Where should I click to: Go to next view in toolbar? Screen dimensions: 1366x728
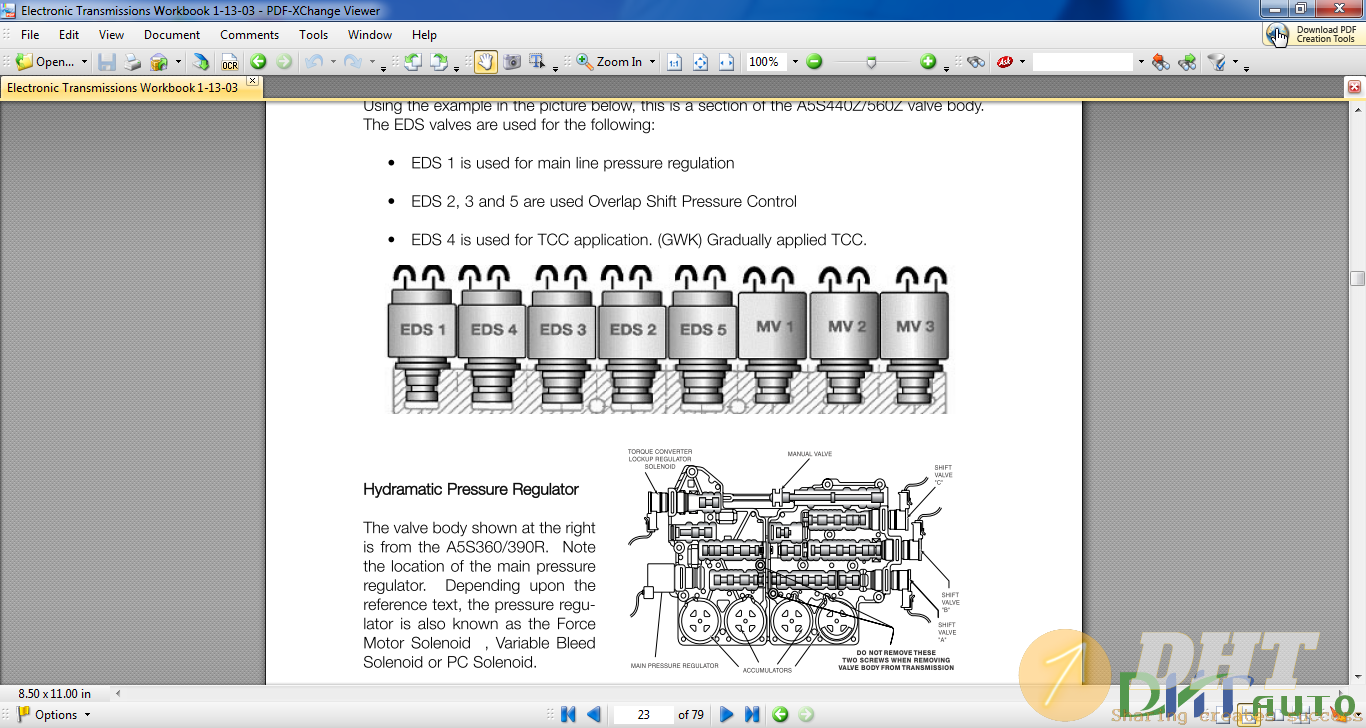coord(284,62)
